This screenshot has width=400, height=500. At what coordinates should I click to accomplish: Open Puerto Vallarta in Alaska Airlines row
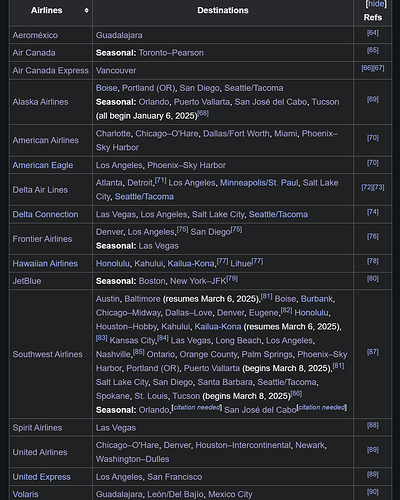pyautogui.click(x=202, y=102)
